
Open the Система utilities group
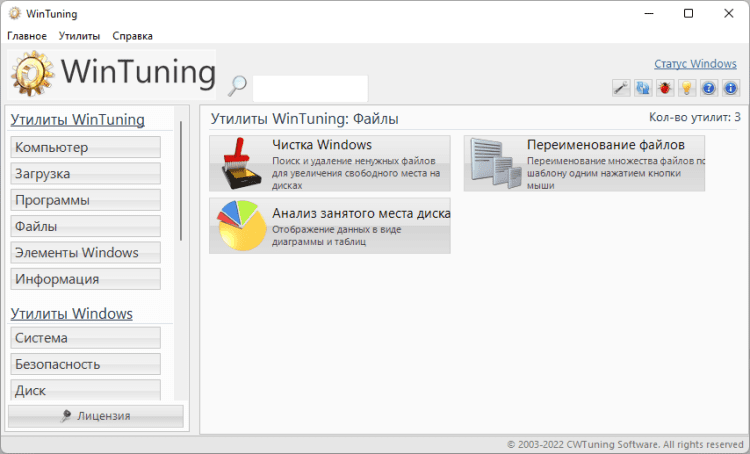click(86, 338)
